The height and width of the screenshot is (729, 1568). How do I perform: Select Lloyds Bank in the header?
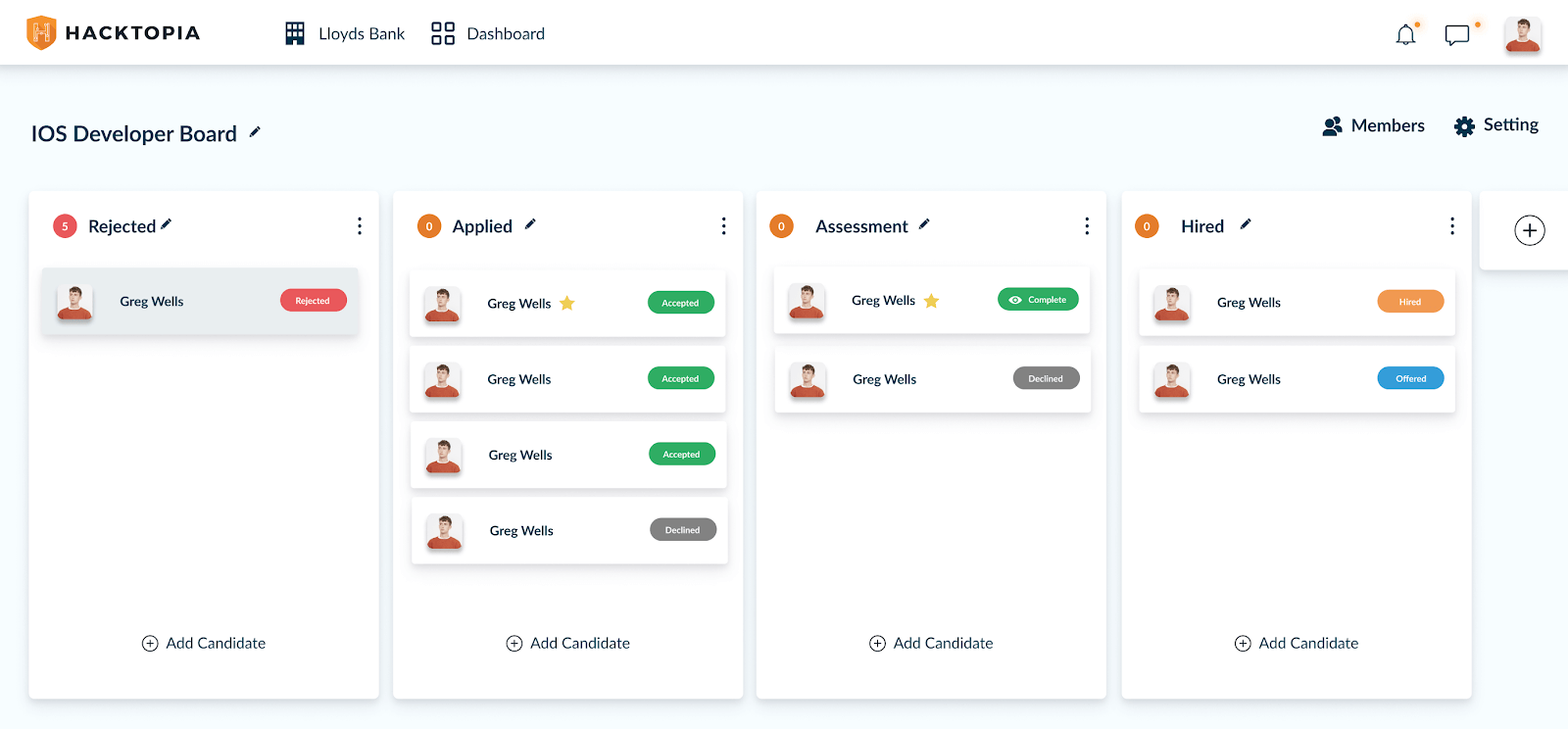click(x=345, y=34)
